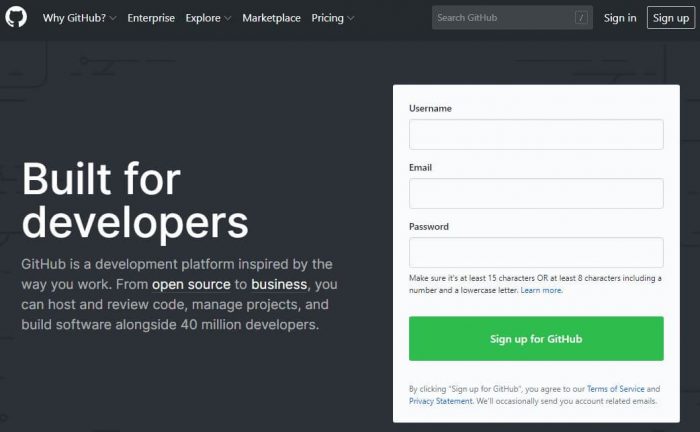The width and height of the screenshot is (700, 432).
Task: Follow the open source link
Action: point(191,284)
